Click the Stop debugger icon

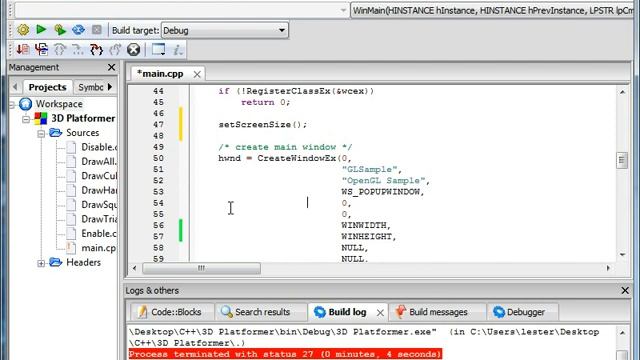pos(133,50)
